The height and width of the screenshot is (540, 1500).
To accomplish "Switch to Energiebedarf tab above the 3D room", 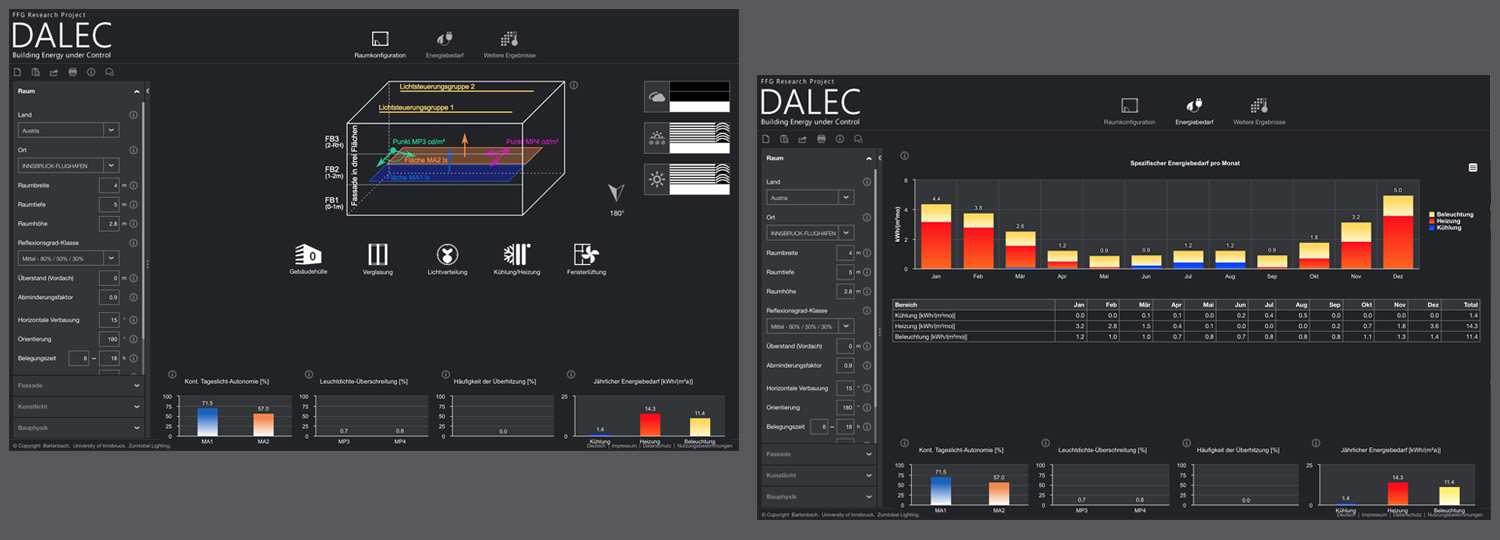I will pyautogui.click(x=440, y=42).
